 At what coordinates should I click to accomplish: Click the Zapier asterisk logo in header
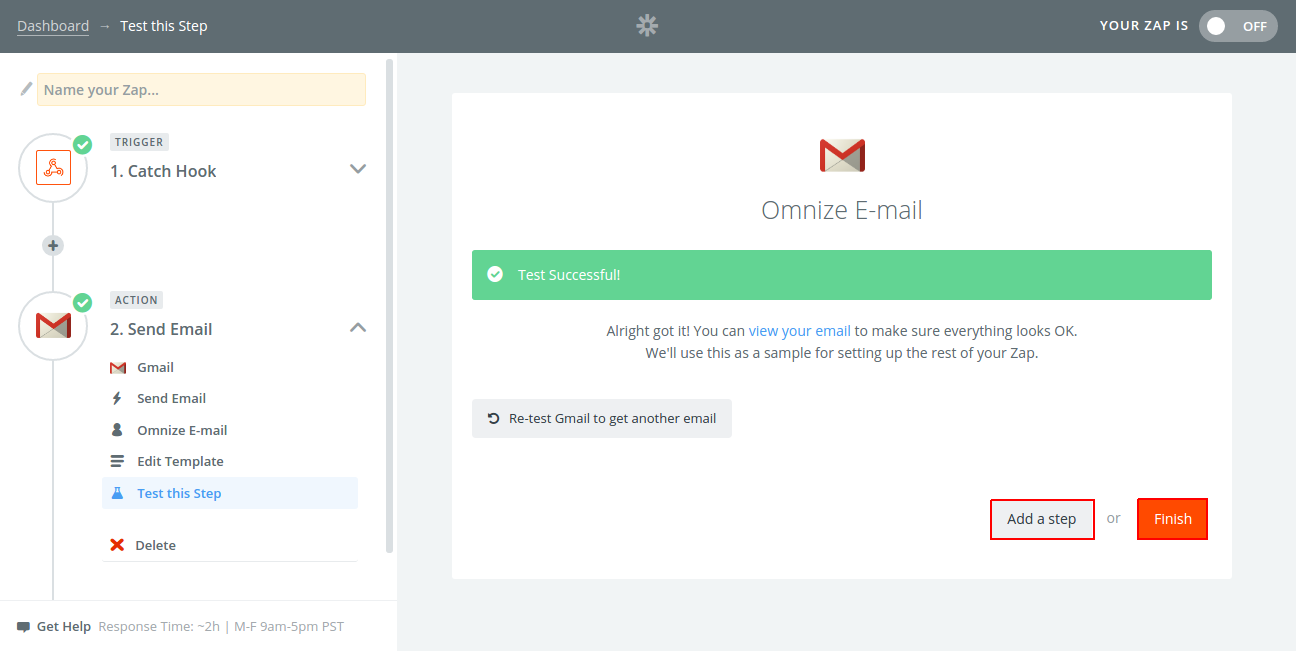[x=648, y=26]
